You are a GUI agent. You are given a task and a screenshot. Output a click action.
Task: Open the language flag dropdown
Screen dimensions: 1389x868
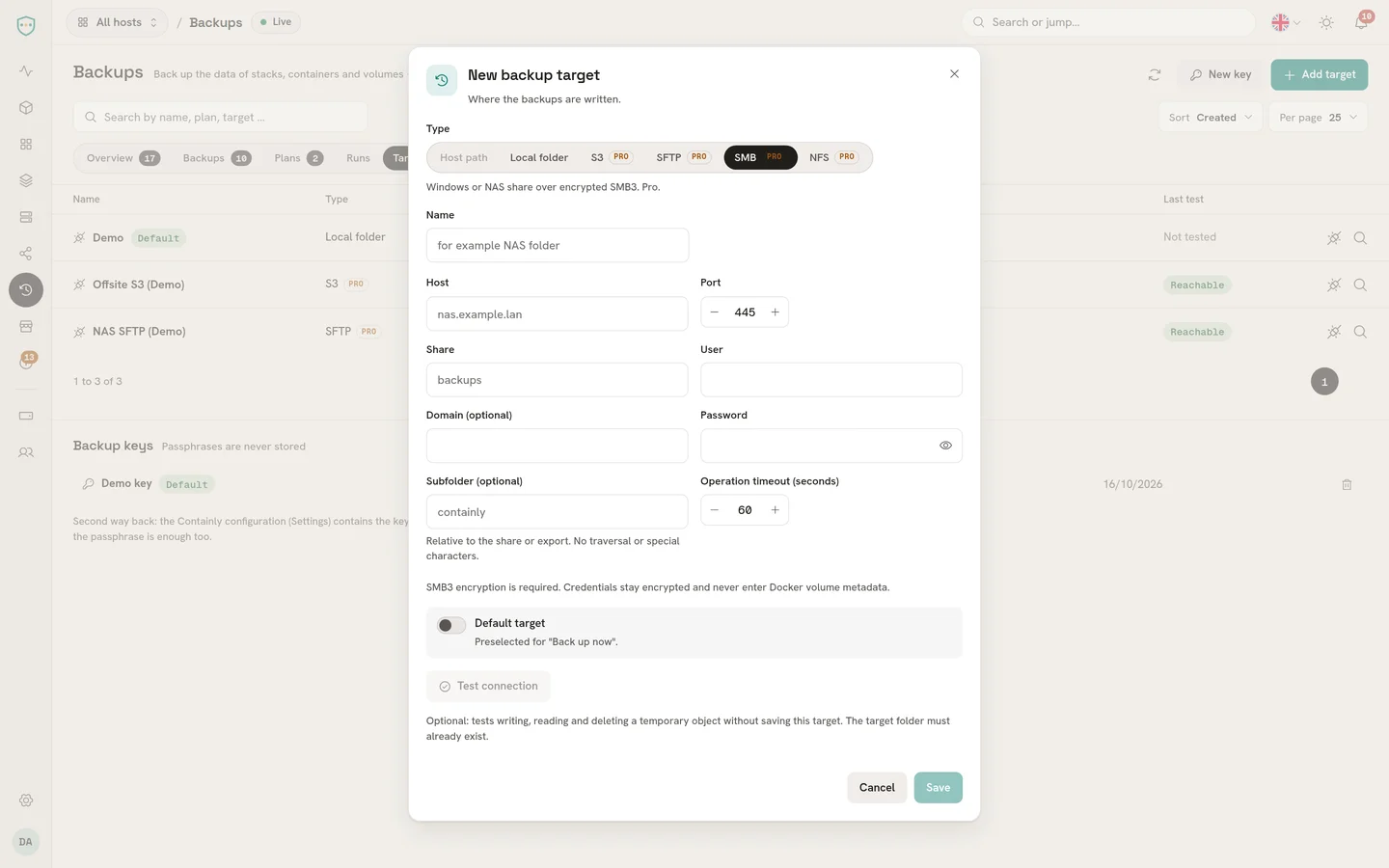click(1286, 22)
